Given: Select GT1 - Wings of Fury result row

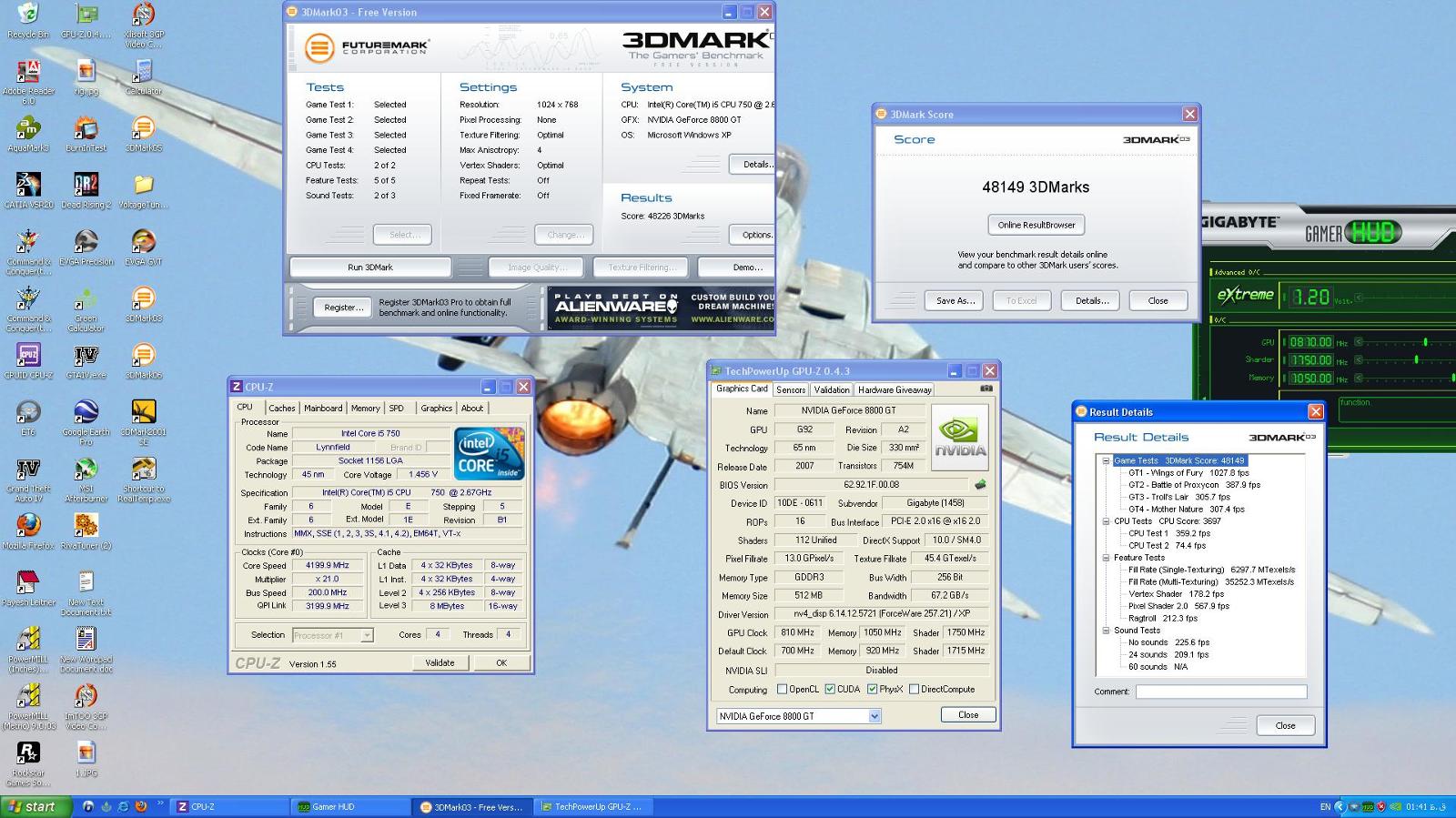Looking at the screenshot, I should click(x=1188, y=473).
